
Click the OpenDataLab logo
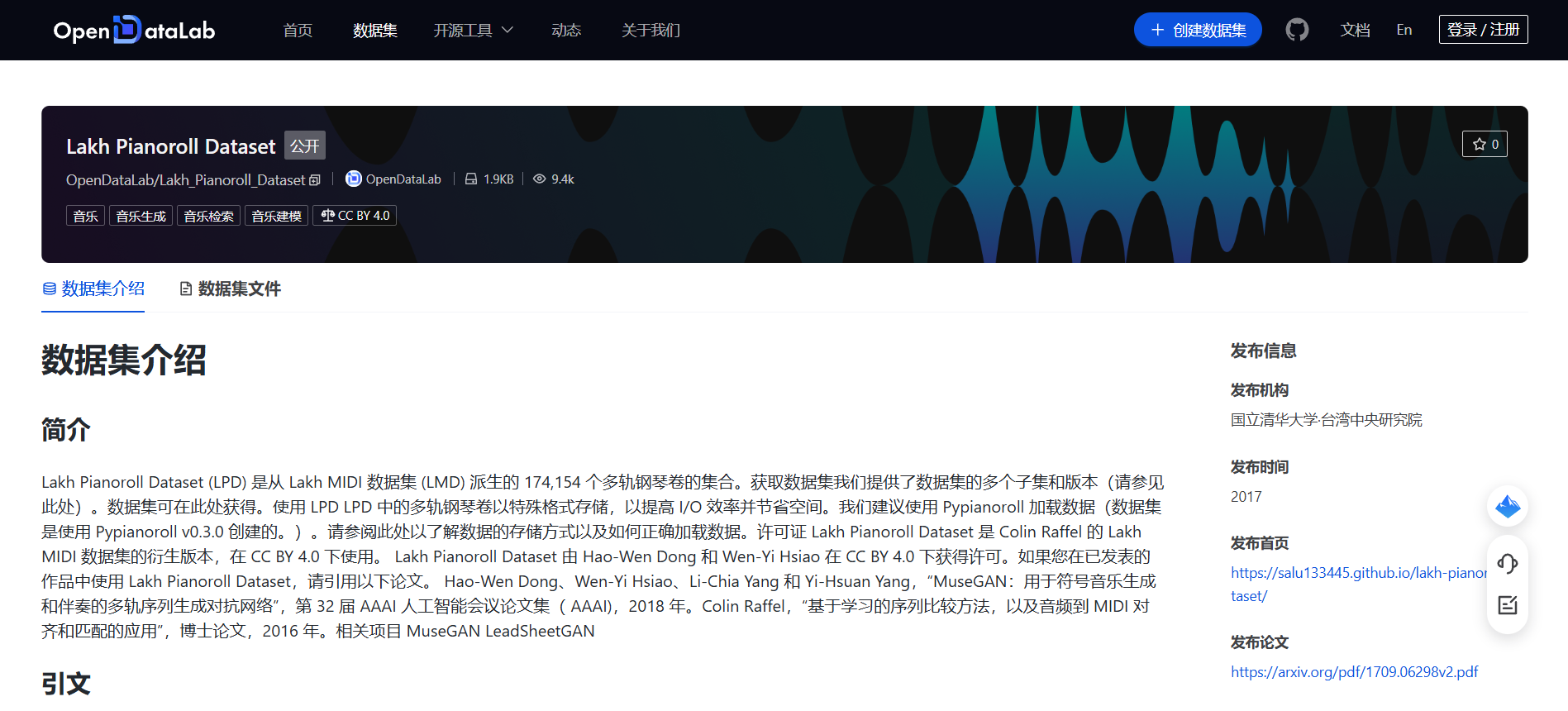pyautogui.click(x=134, y=30)
